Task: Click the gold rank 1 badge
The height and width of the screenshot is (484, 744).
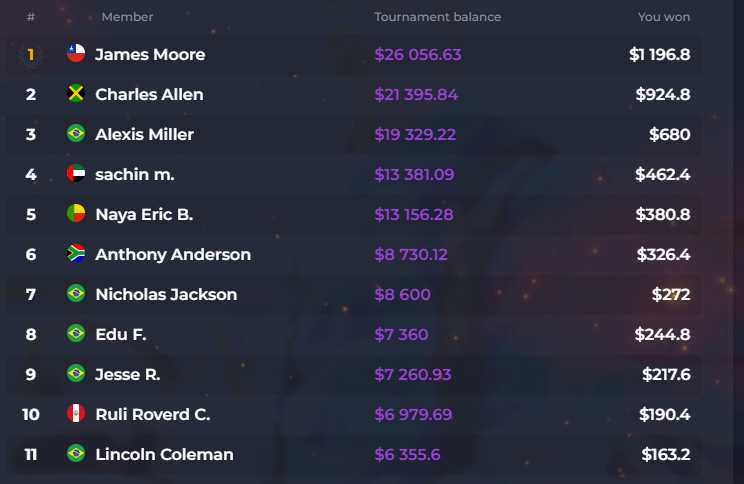Action: (31, 54)
